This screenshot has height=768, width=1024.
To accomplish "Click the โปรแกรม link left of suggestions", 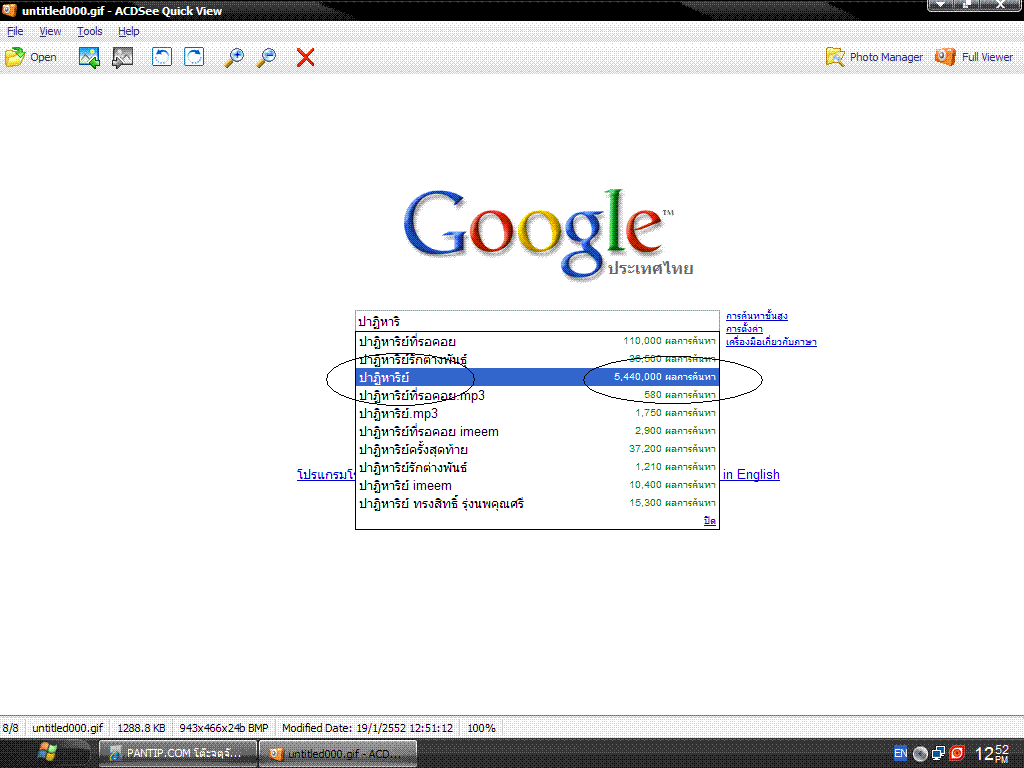I will 326,475.
